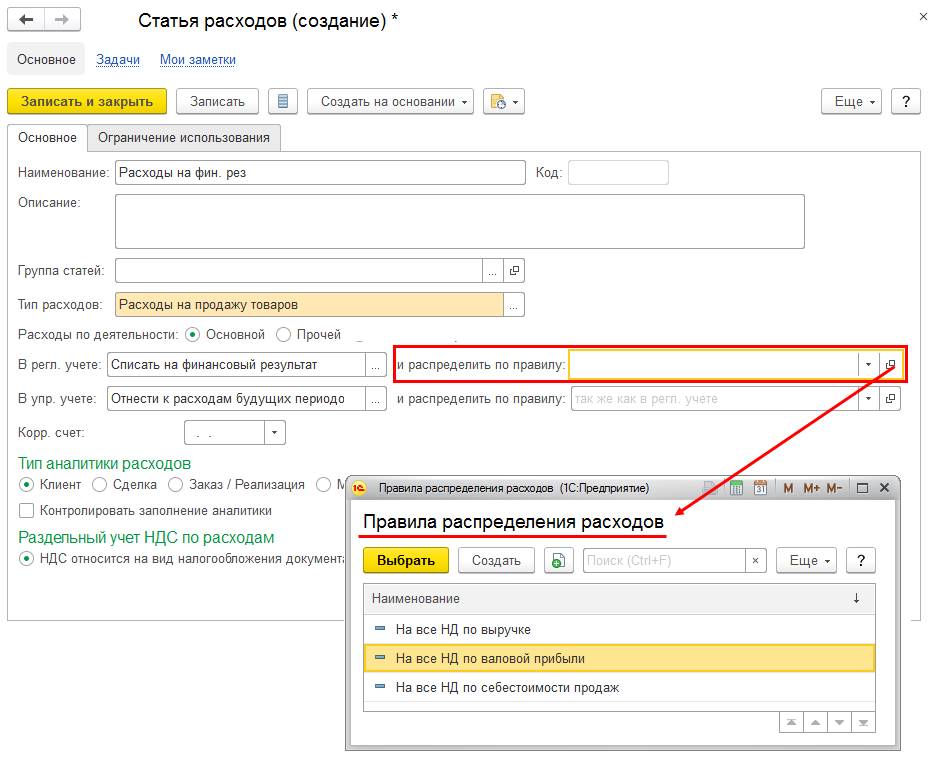
Task: Select row На все НД по валовой прибыли
Action: [619, 658]
